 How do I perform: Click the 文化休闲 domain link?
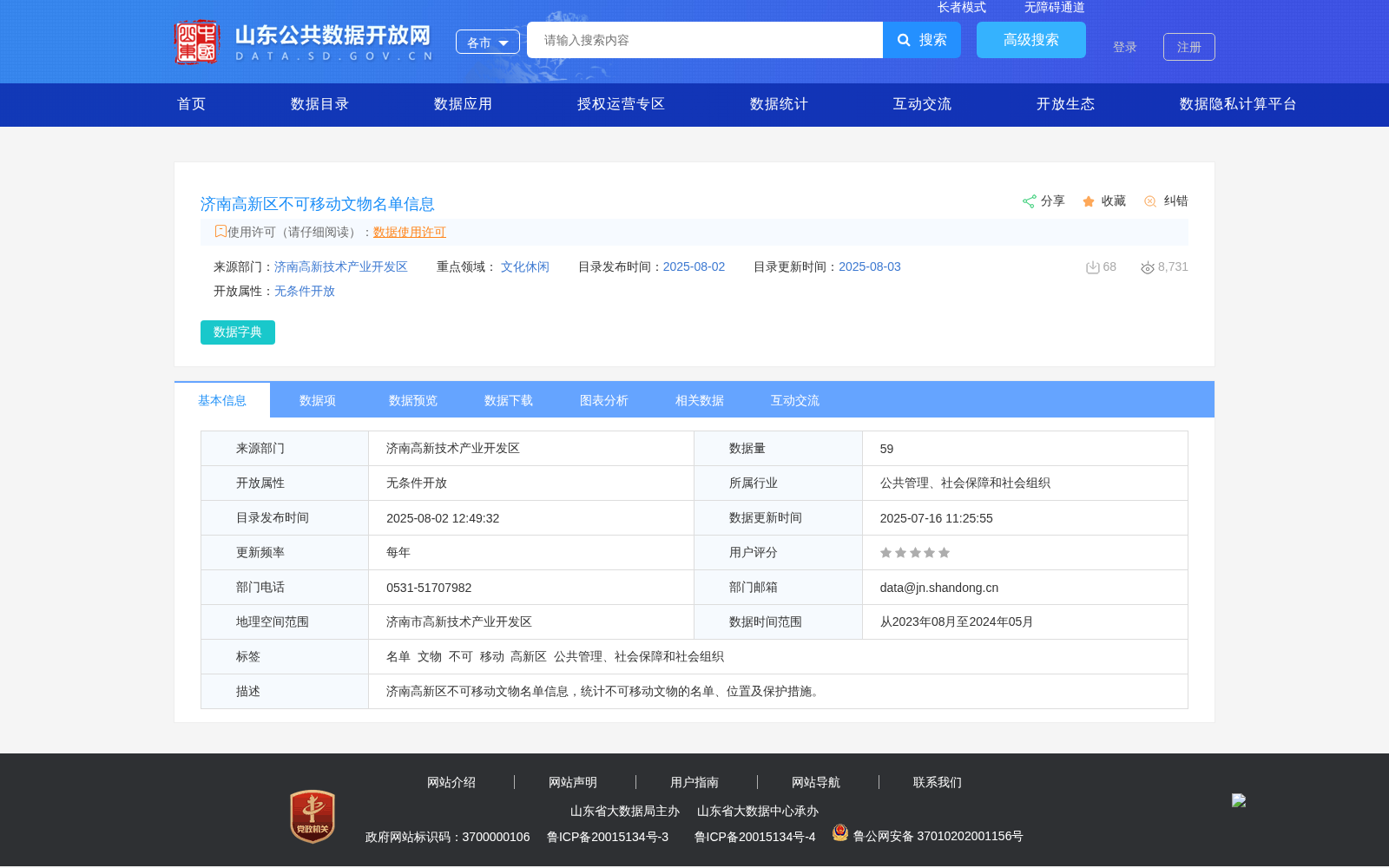[525, 266]
